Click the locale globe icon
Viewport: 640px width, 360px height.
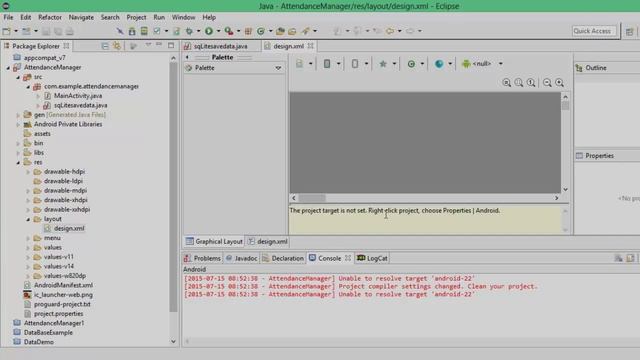coord(439,64)
